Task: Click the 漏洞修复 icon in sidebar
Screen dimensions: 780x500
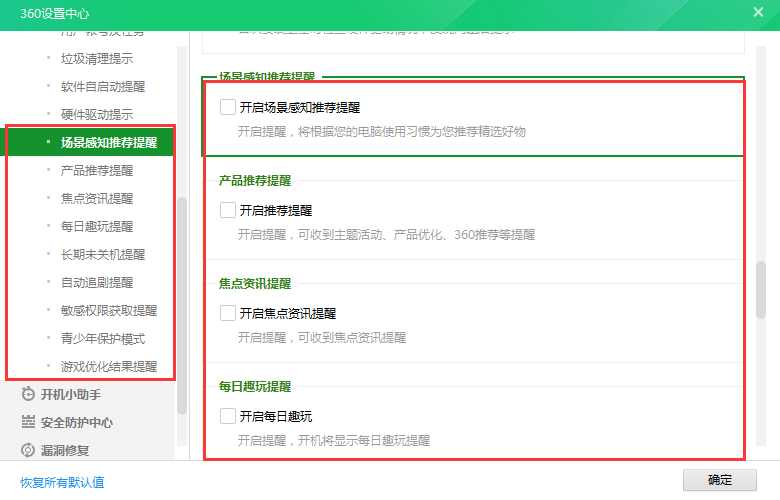Action: [x=28, y=450]
